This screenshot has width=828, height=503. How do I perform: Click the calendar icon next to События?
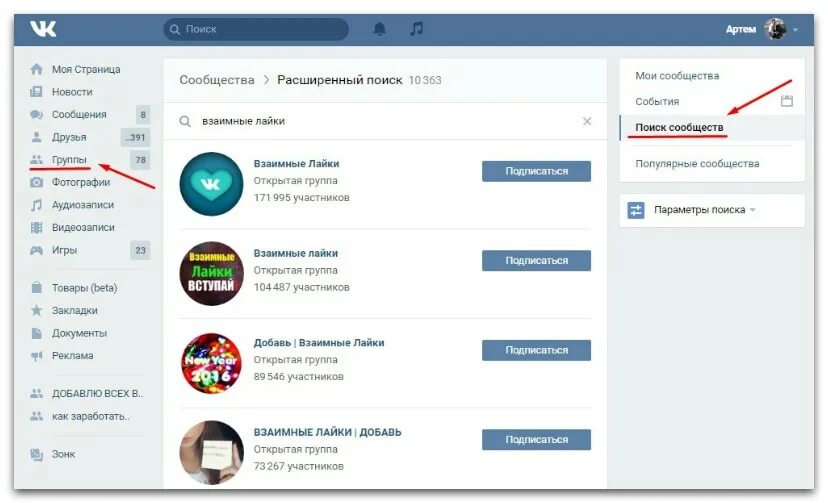click(787, 101)
